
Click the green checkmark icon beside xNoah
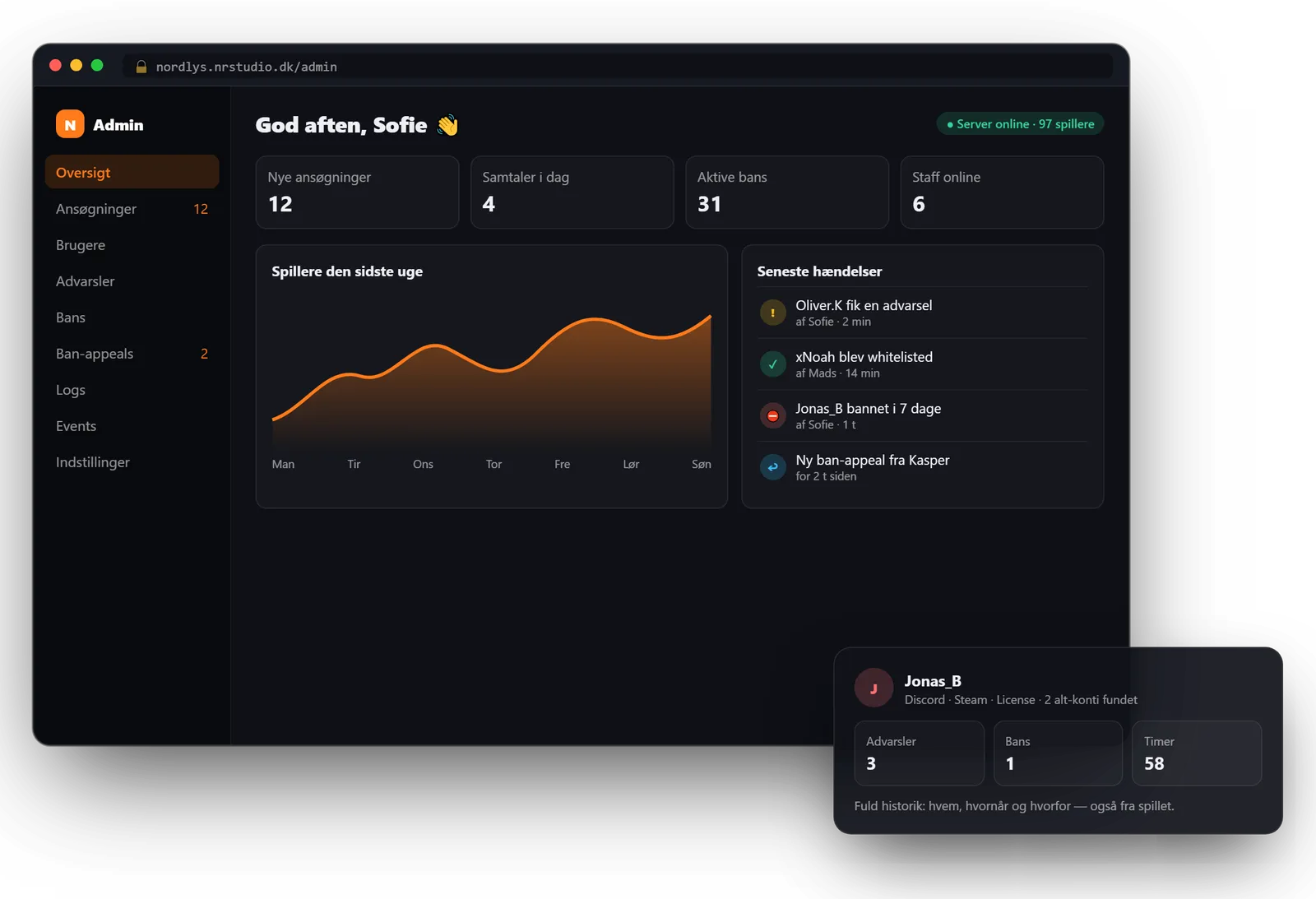click(x=772, y=364)
